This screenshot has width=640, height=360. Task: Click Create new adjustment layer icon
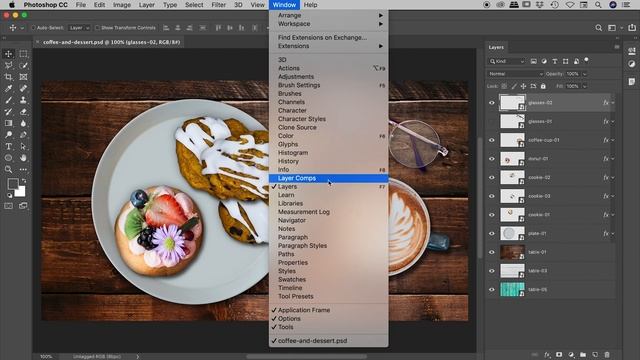571,355
